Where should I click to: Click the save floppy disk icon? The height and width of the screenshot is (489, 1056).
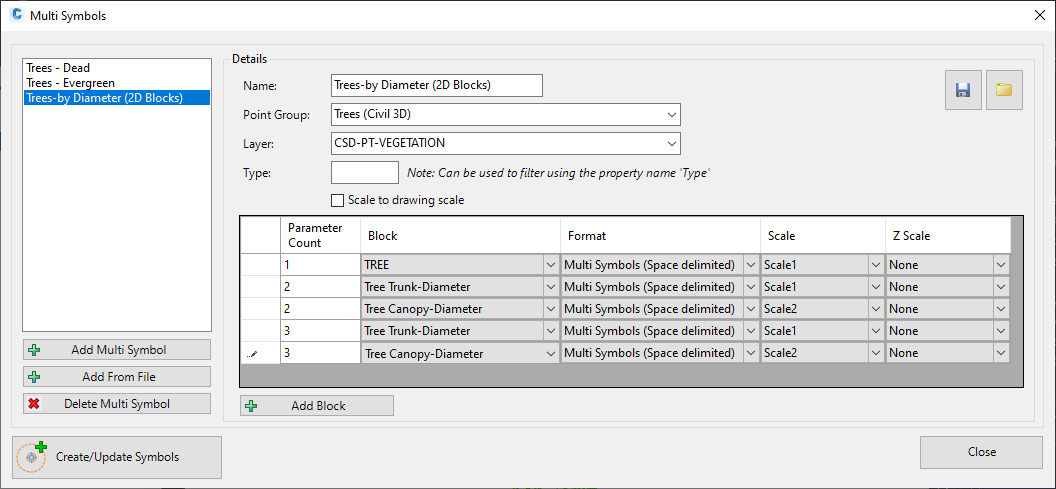pos(963,90)
